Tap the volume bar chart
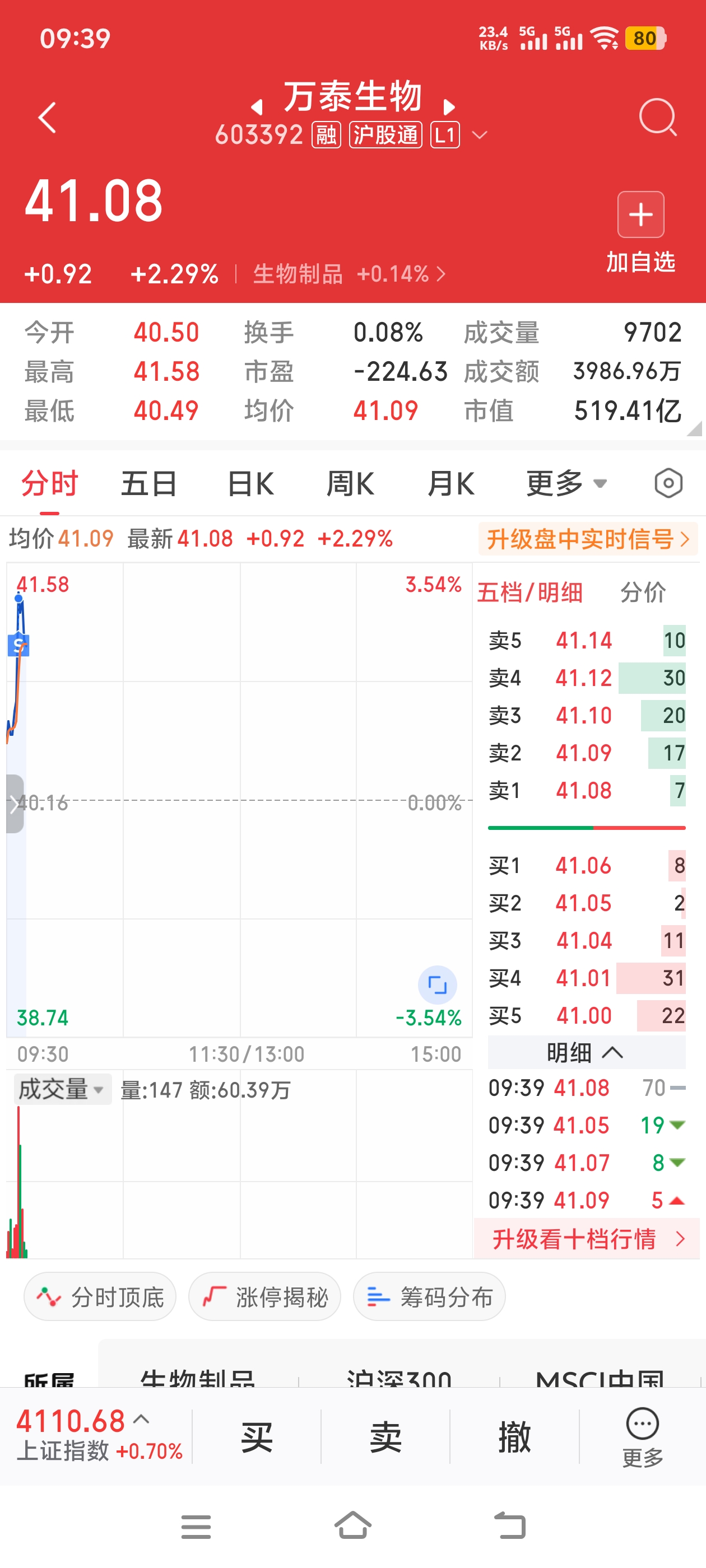The height and width of the screenshot is (1568, 706). [x=239, y=1164]
